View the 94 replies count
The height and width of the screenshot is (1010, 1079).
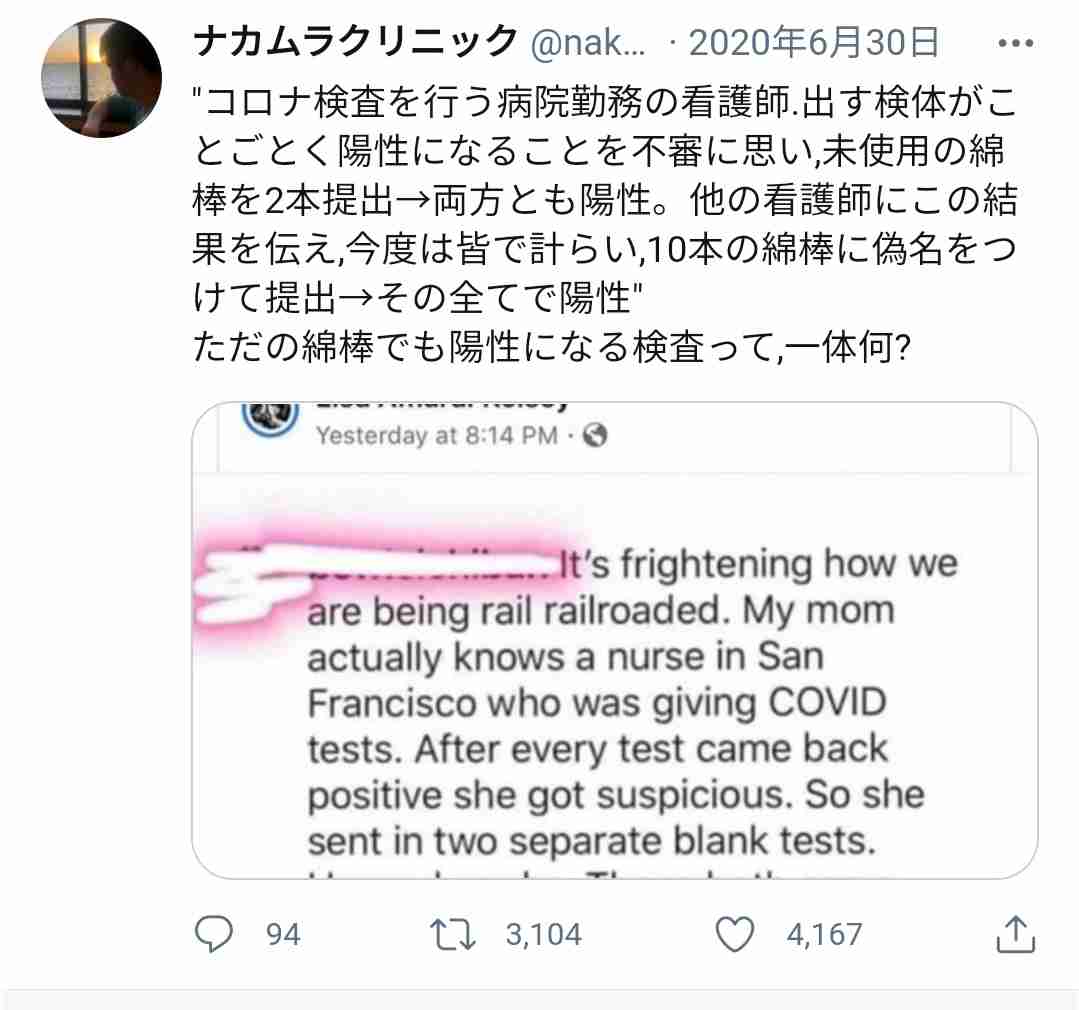click(283, 935)
